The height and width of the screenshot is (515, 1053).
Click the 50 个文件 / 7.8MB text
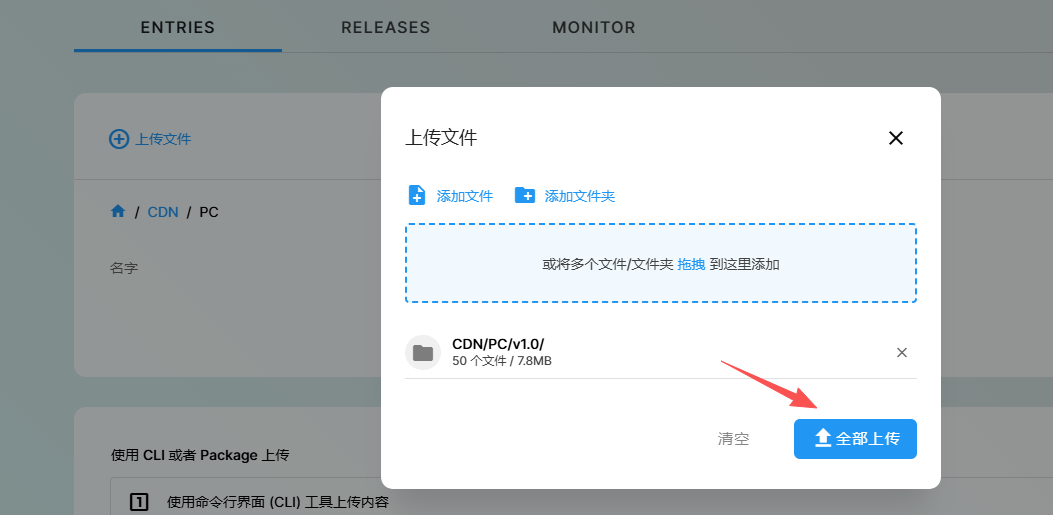(x=502, y=361)
